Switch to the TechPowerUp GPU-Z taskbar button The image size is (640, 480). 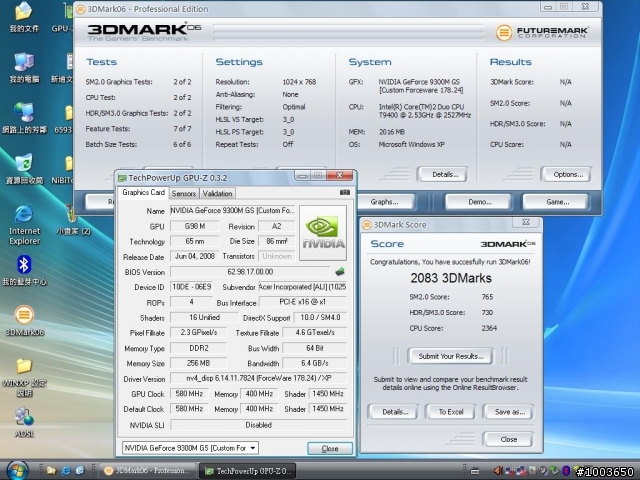click(248, 471)
